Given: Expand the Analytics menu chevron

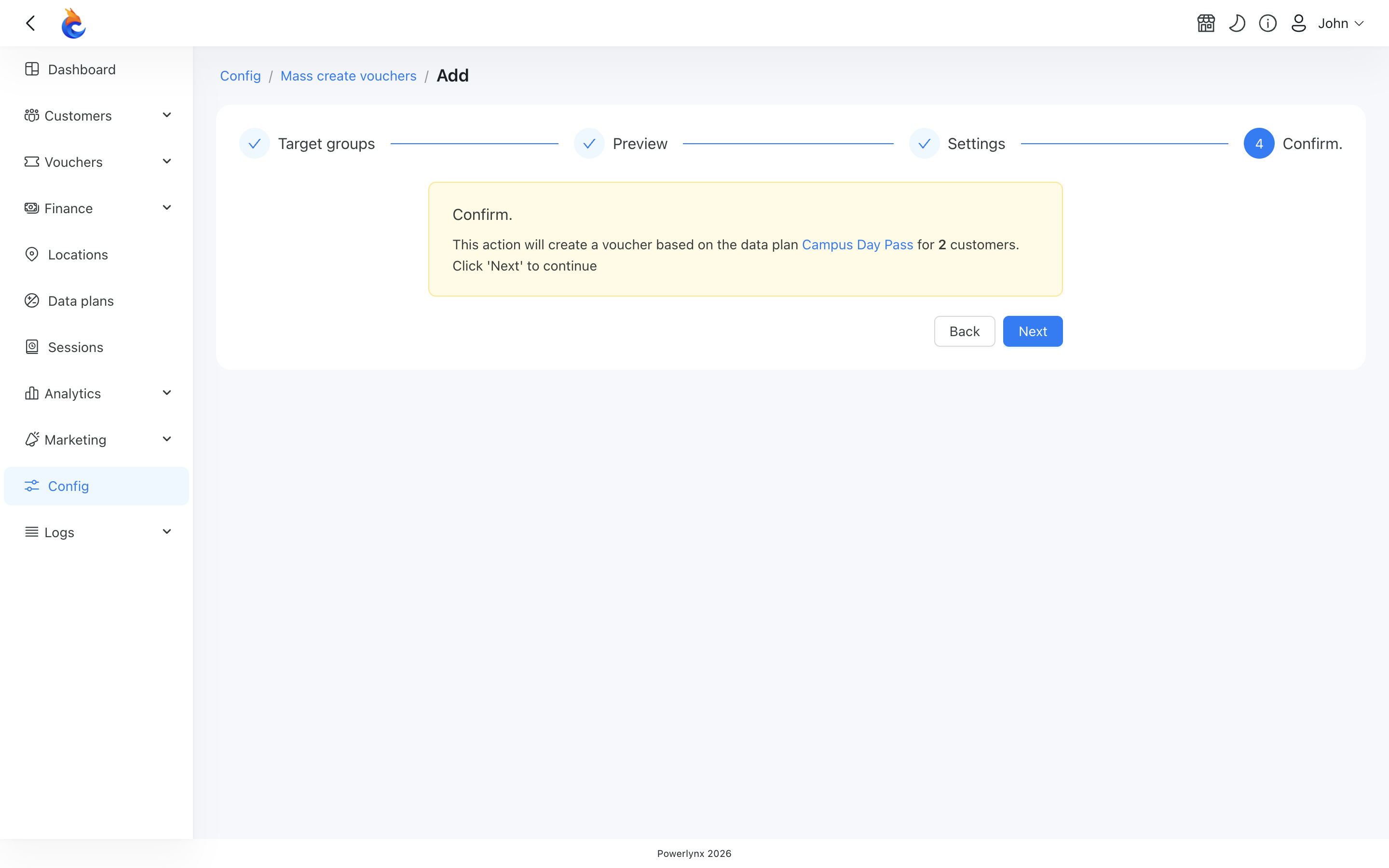Looking at the screenshot, I should pyautogui.click(x=167, y=393).
